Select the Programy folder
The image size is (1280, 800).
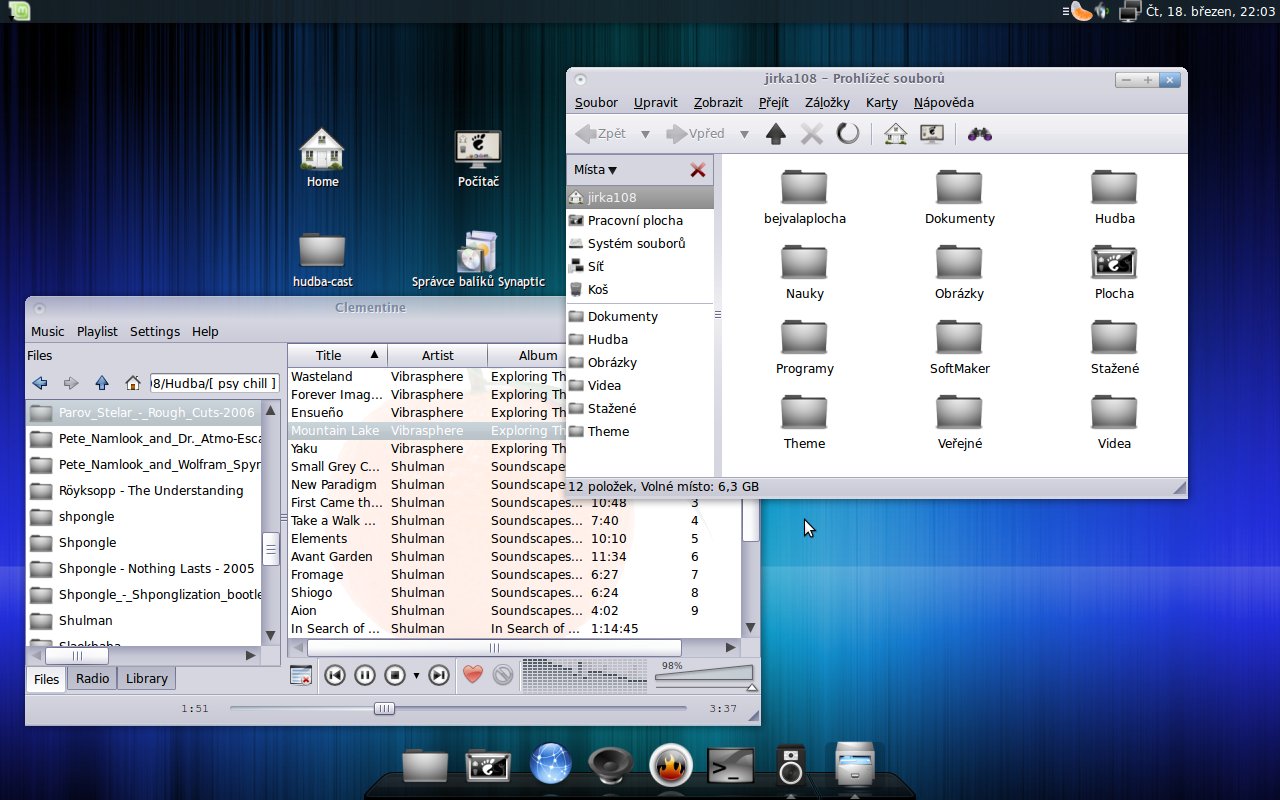pyautogui.click(x=804, y=347)
